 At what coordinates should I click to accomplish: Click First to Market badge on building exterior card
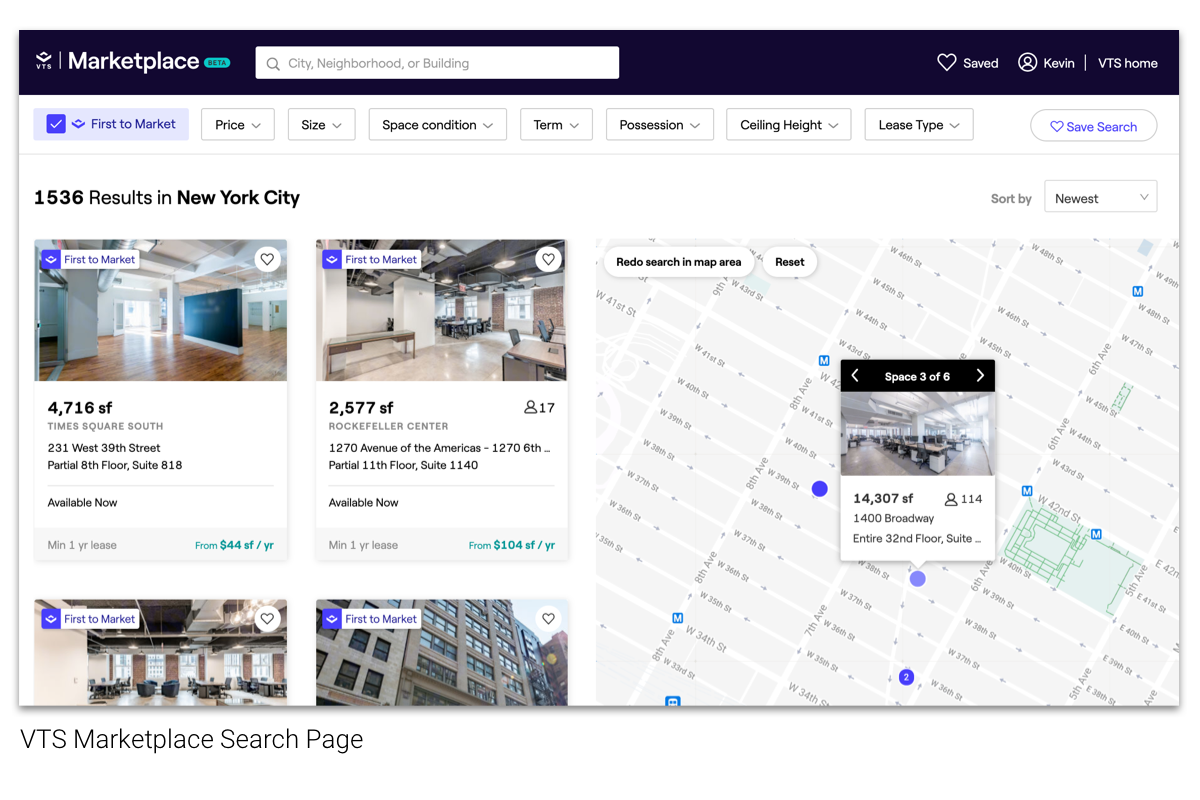click(x=371, y=619)
